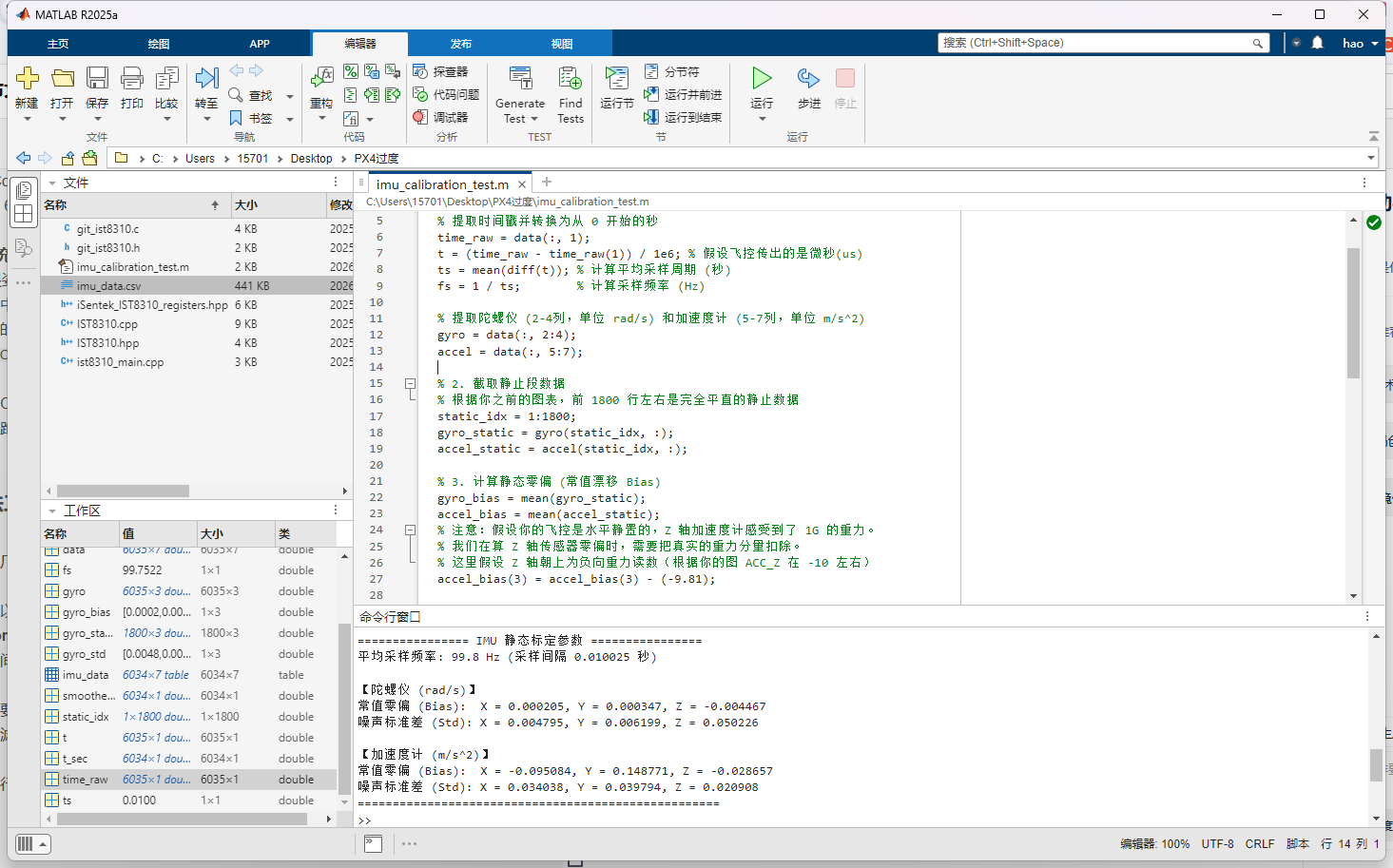Click the editor vertical scrollbar thumb

point(1353,313)
